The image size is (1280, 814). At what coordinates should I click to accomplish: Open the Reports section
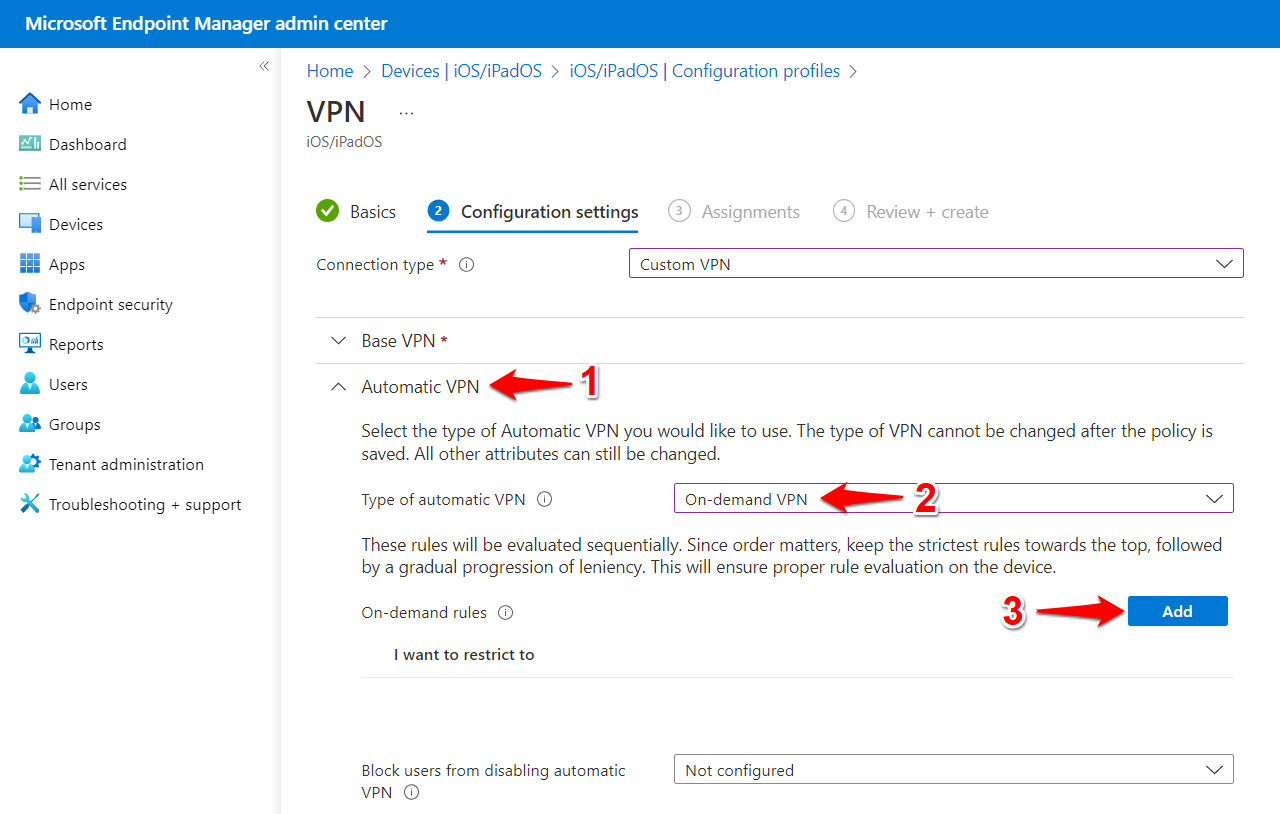(x=29, y=344)
